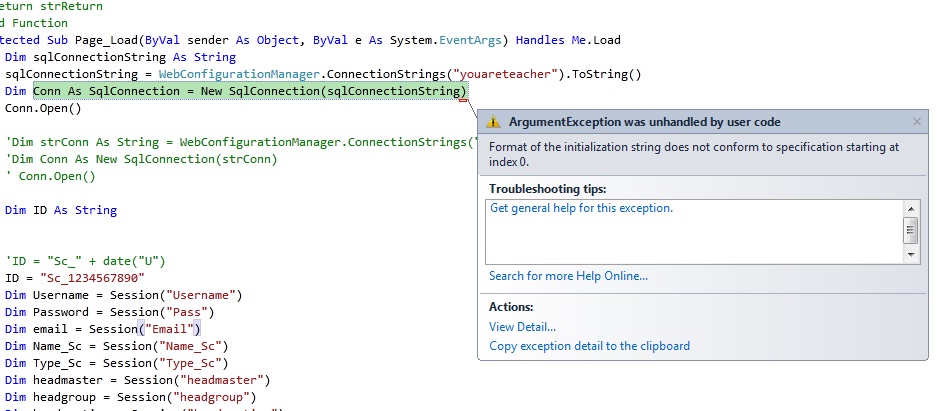
Task: Click the commented ' Conn.Open()' line
Action: (x=50, y=176)
